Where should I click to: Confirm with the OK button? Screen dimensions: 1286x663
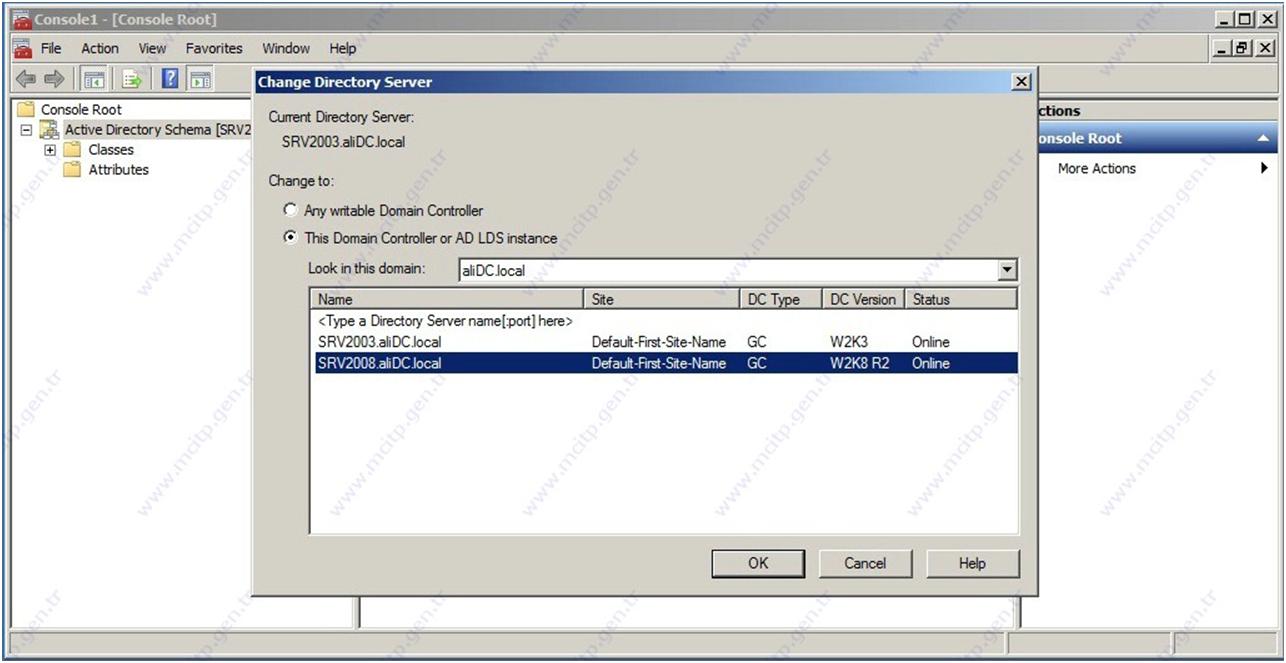(758, 563)
